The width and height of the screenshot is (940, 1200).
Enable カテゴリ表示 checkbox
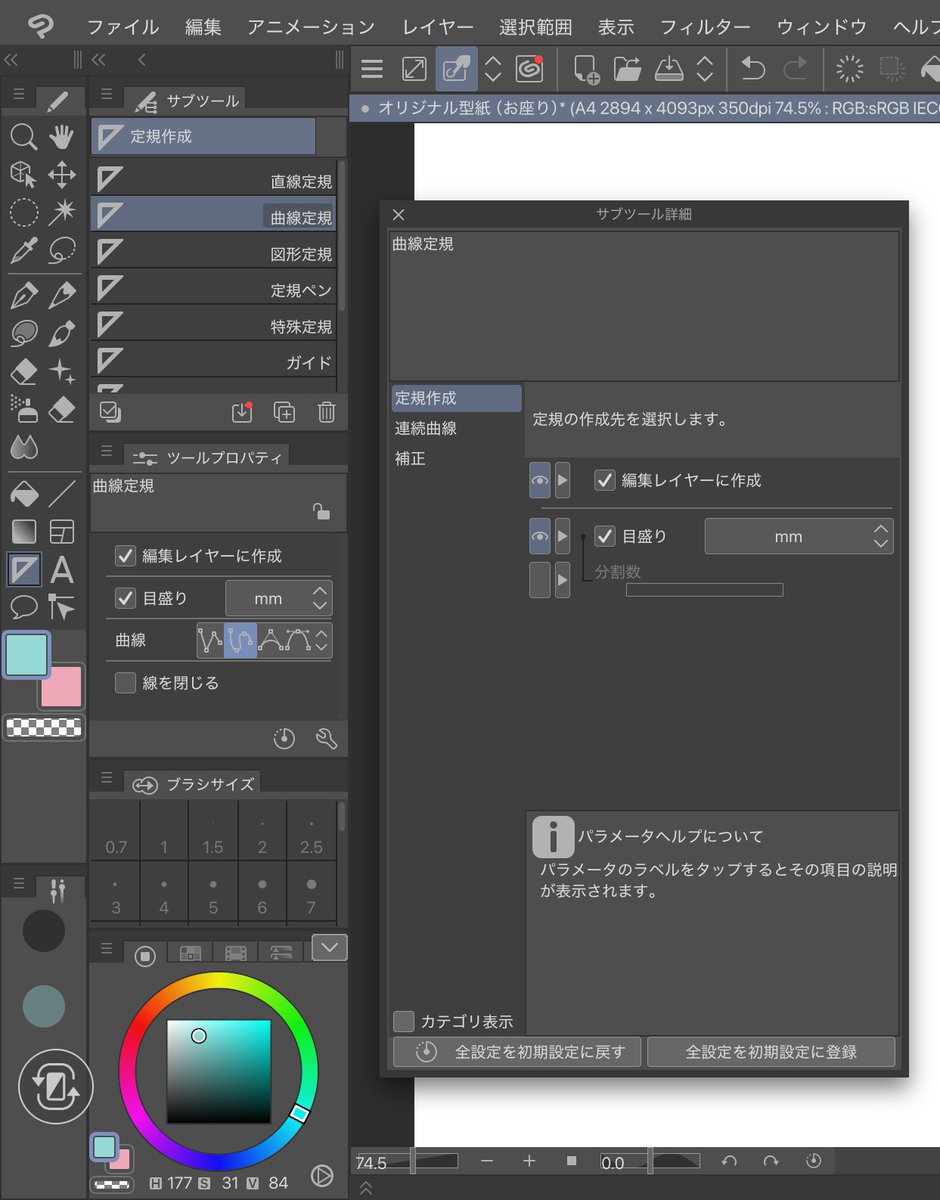[404, 1021]
